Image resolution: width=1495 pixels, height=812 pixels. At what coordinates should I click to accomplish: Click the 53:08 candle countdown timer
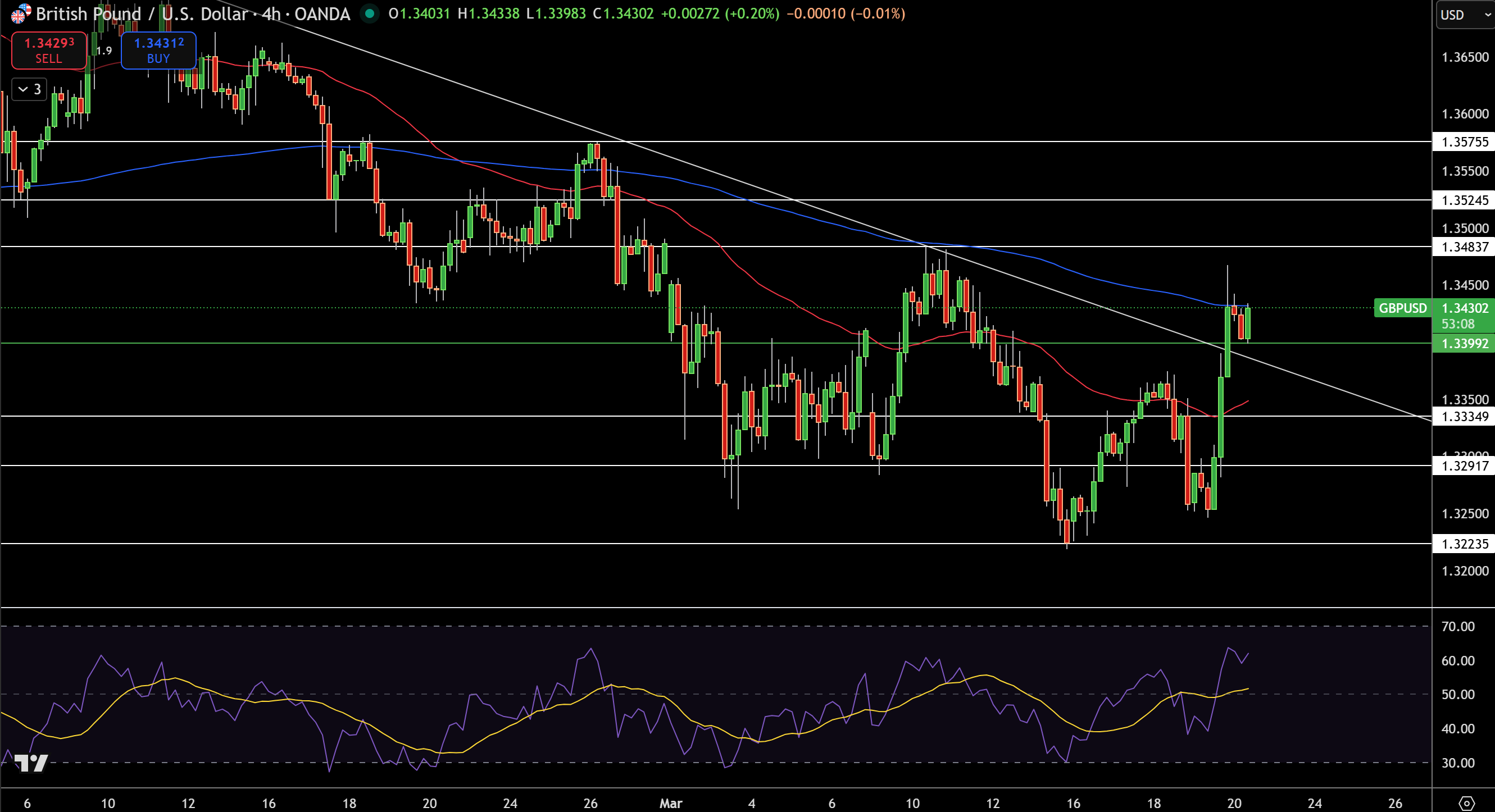(1458, 324)
